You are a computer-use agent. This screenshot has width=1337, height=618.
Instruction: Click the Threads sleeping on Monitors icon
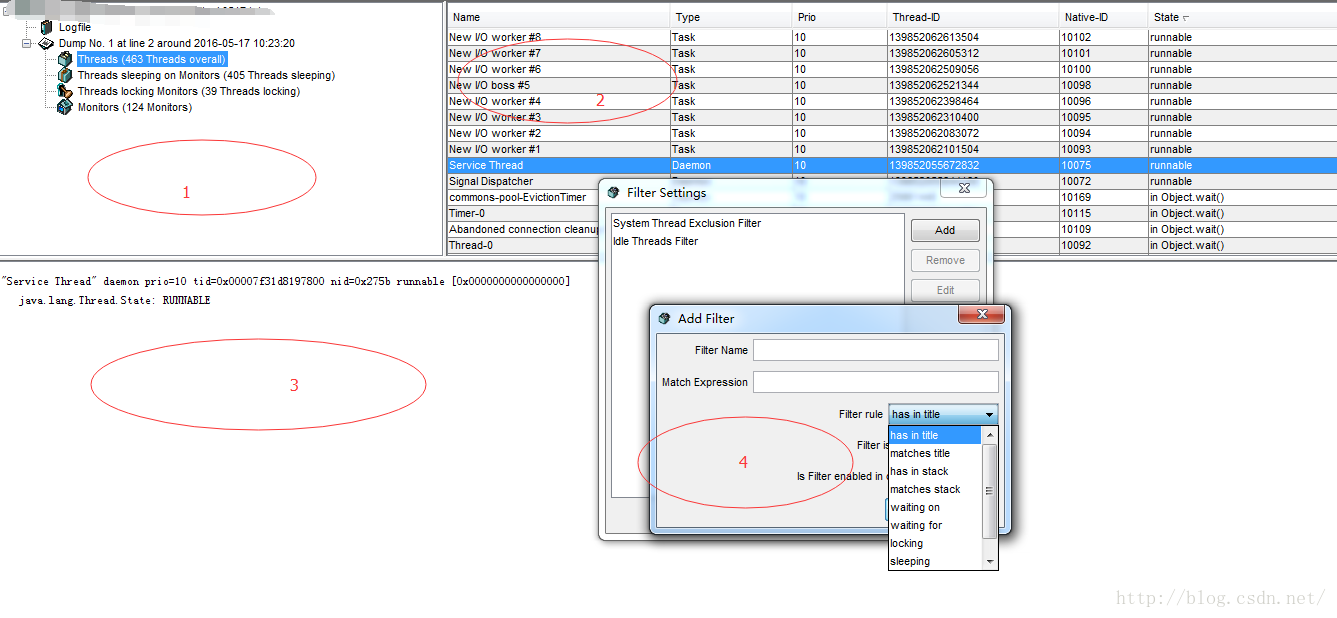pos(64,75)
